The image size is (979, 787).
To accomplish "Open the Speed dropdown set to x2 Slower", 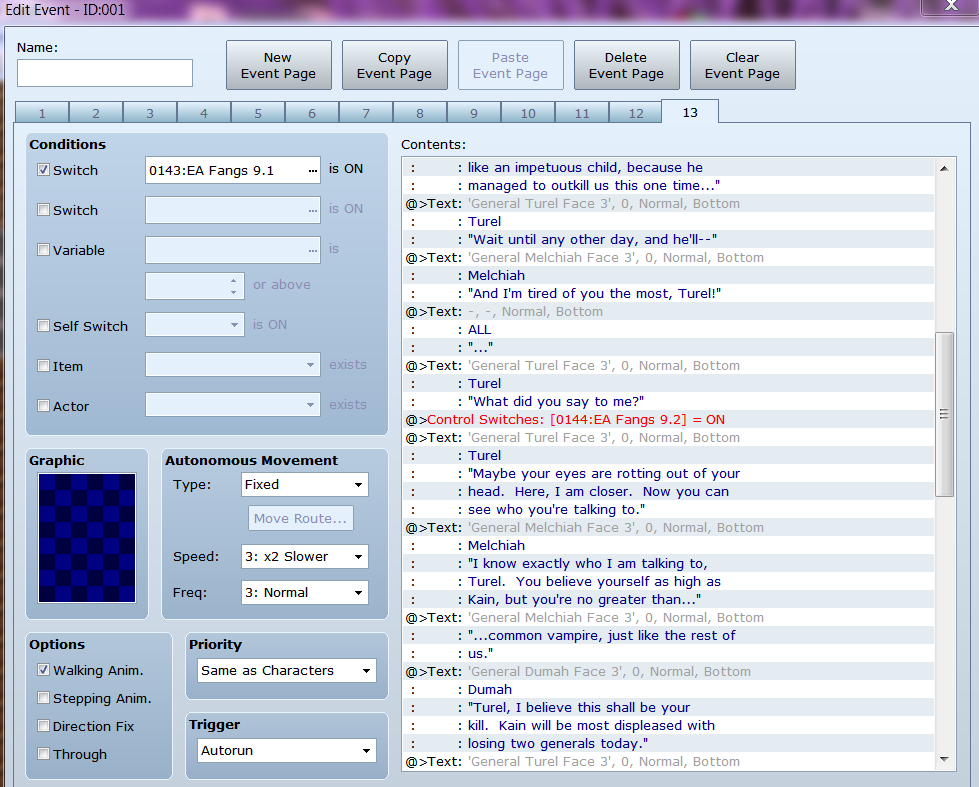I will pos(303,556).
